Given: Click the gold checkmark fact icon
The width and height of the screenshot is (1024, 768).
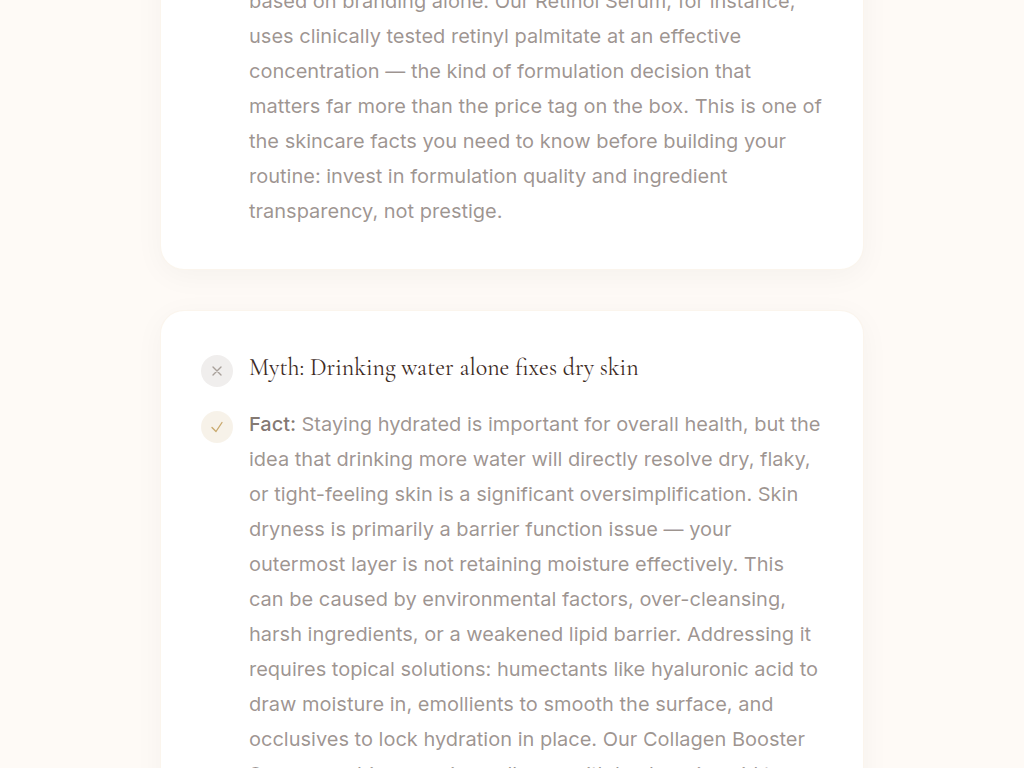Looking at the screenshot, I should (217, 427).
